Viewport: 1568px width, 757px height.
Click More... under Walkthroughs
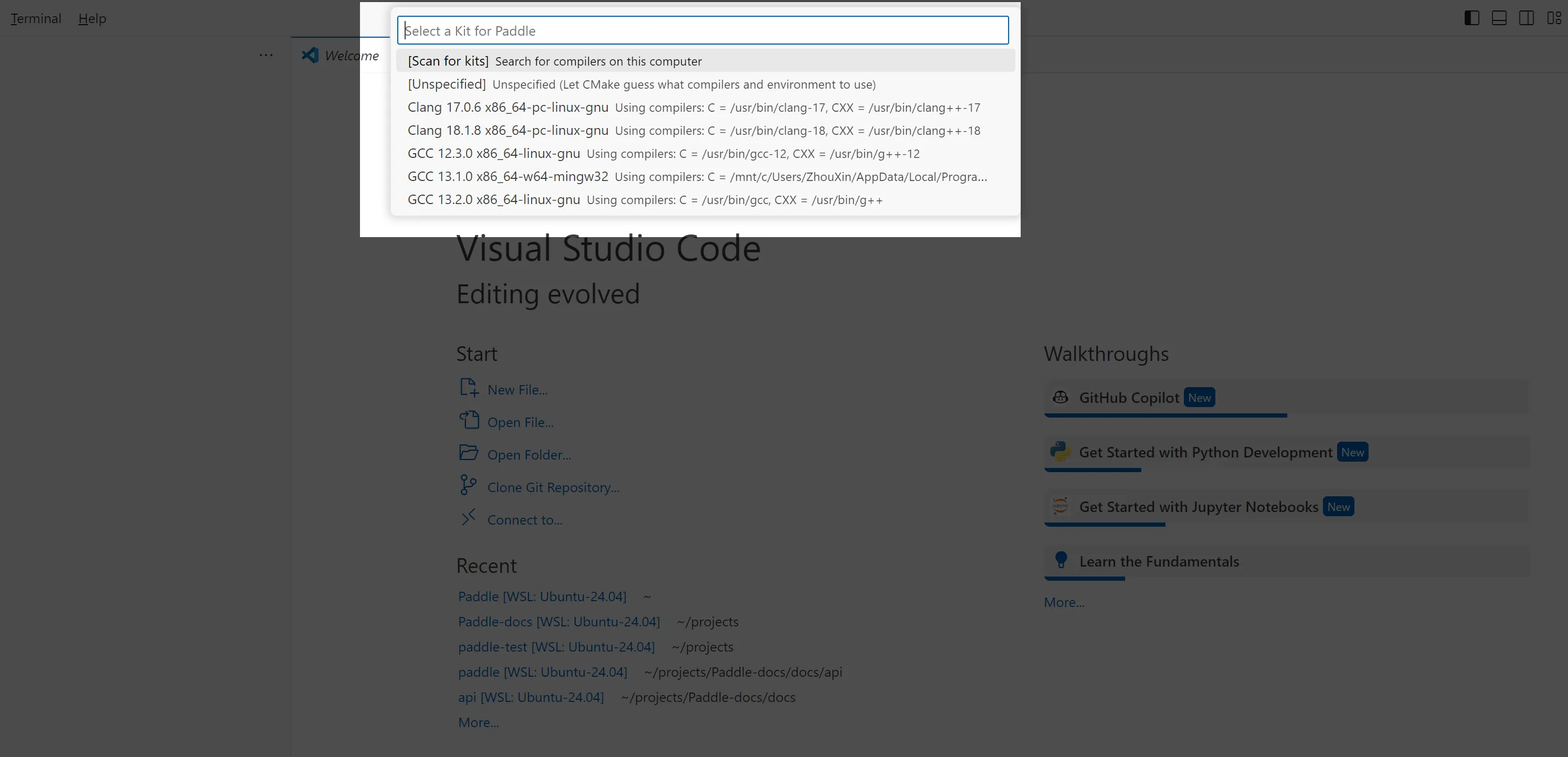[x=1064, y=602]
